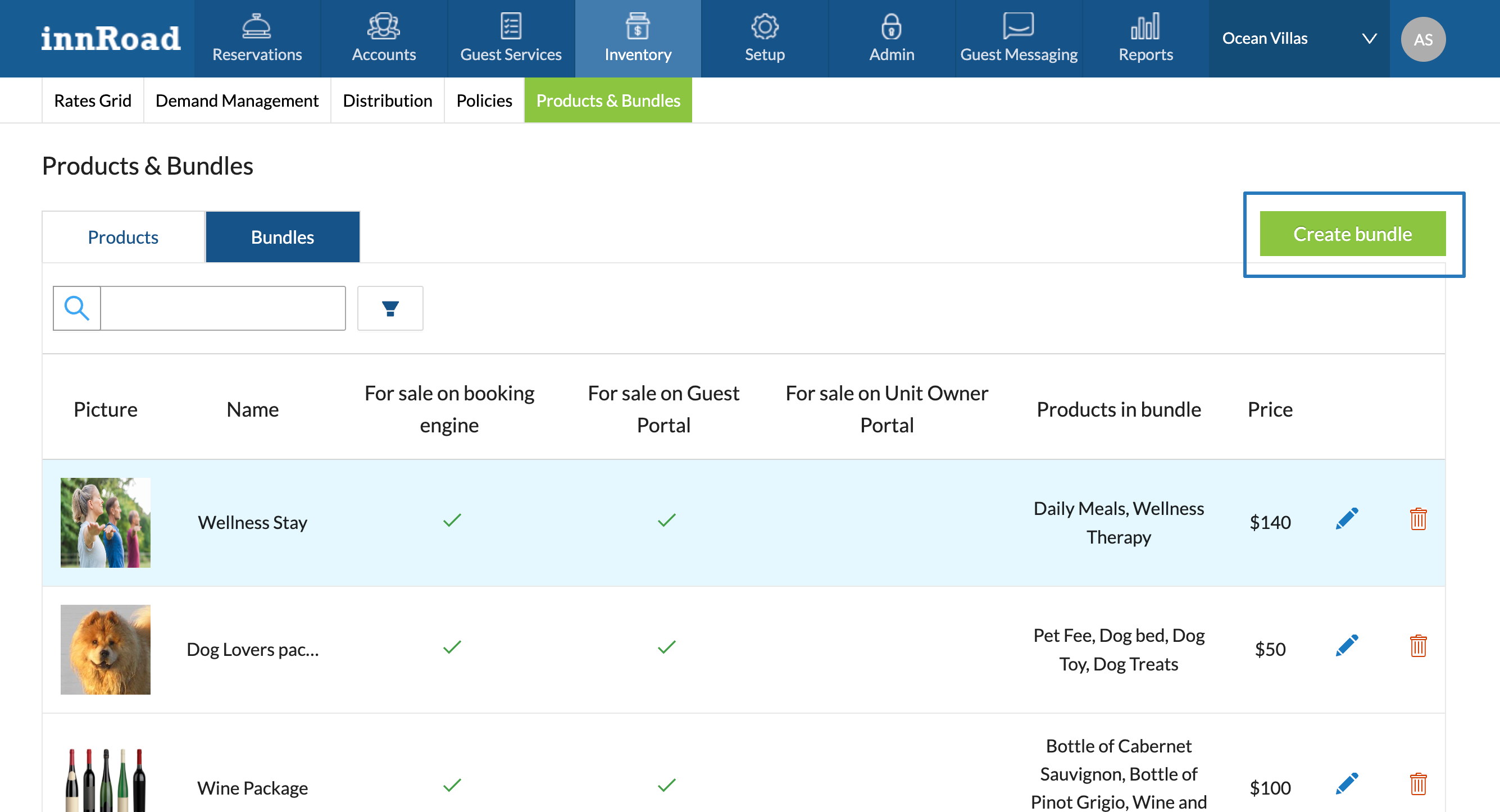1500x812 pixels.
Task: Click the bundle search text field
Action: (222, 308)
